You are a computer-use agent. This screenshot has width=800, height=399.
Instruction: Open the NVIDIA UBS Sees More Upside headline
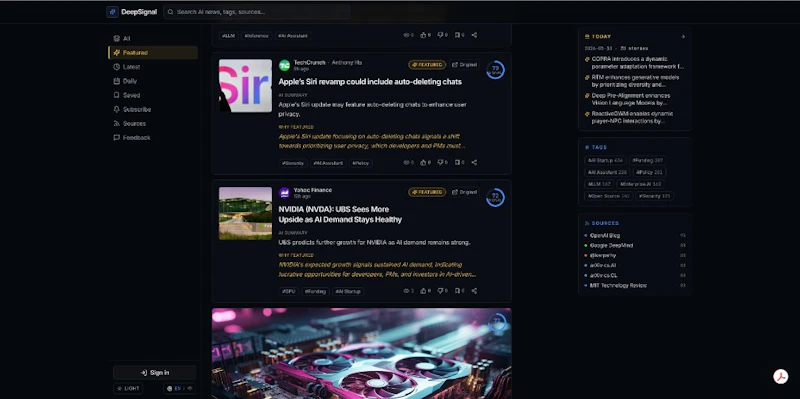(x=340, y=214)
